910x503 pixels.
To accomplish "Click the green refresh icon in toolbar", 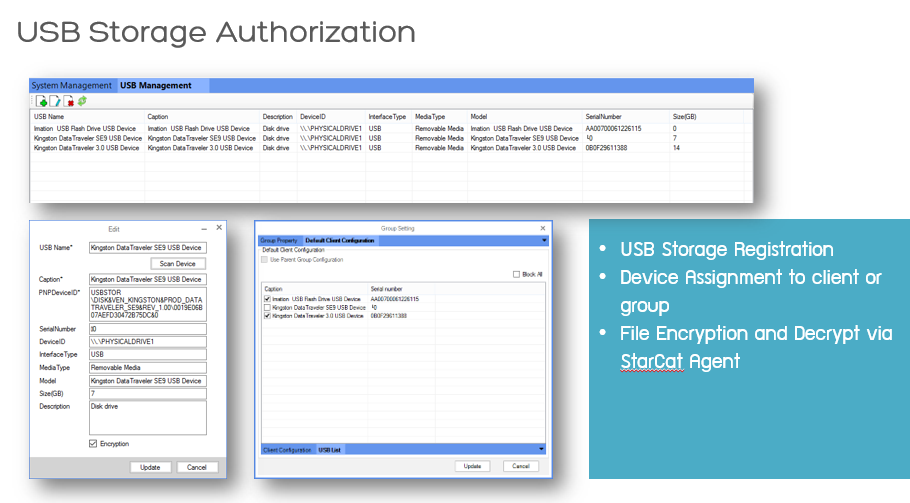I will [82, 101].
